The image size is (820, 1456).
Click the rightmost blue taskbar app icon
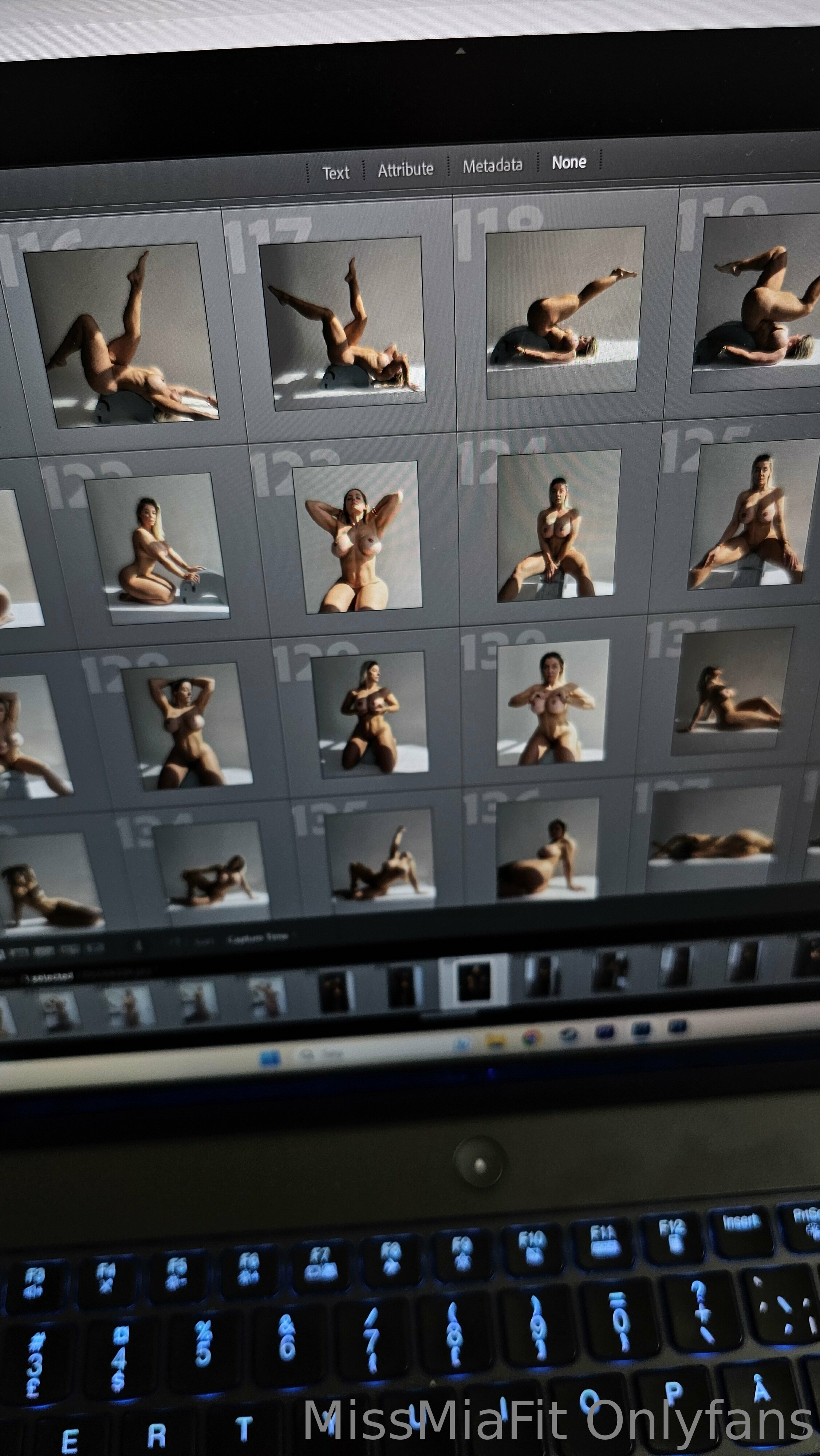pyautogui.click(x=677, y=1026)
